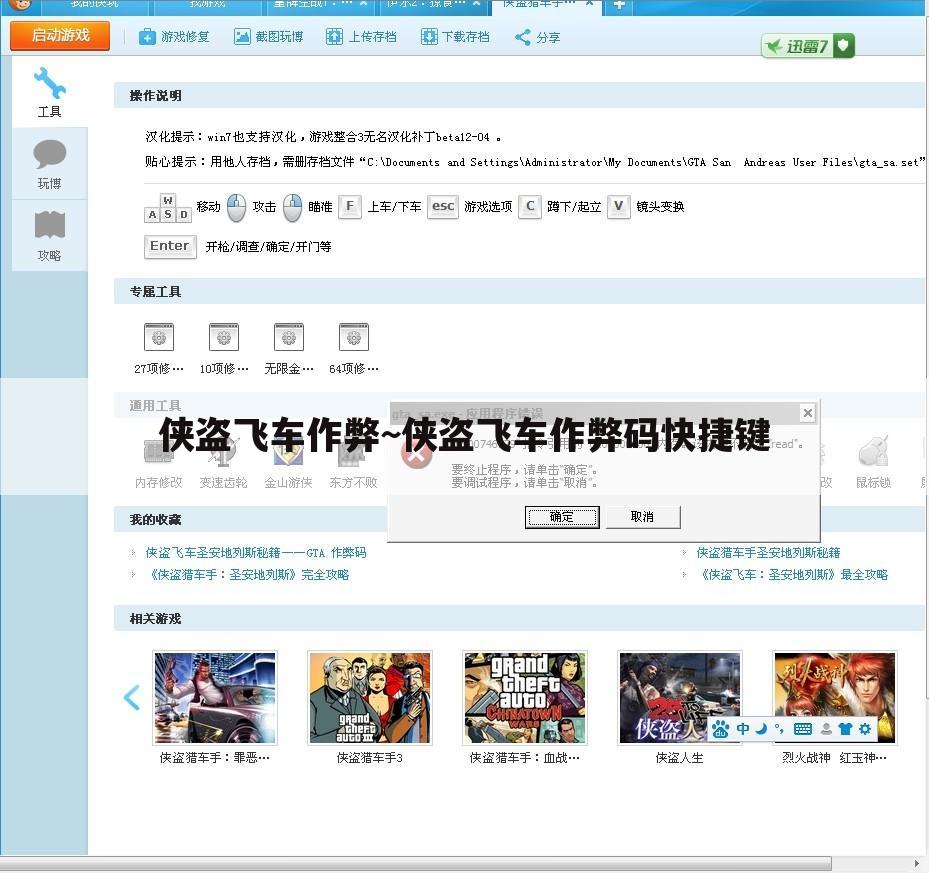This screenshot has height=873, width=929.
Task: Select the 工具 wrench sidebar tab
Action: pyautogui.click(x=49, y=92)
